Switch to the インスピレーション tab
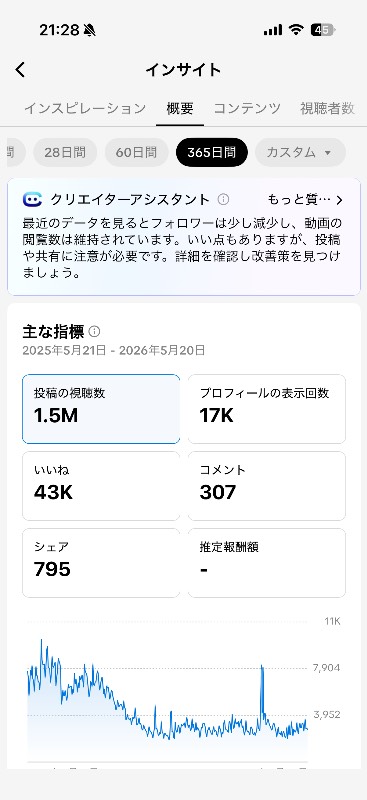This screenshot has height=800, width=367. coord(85,108)
